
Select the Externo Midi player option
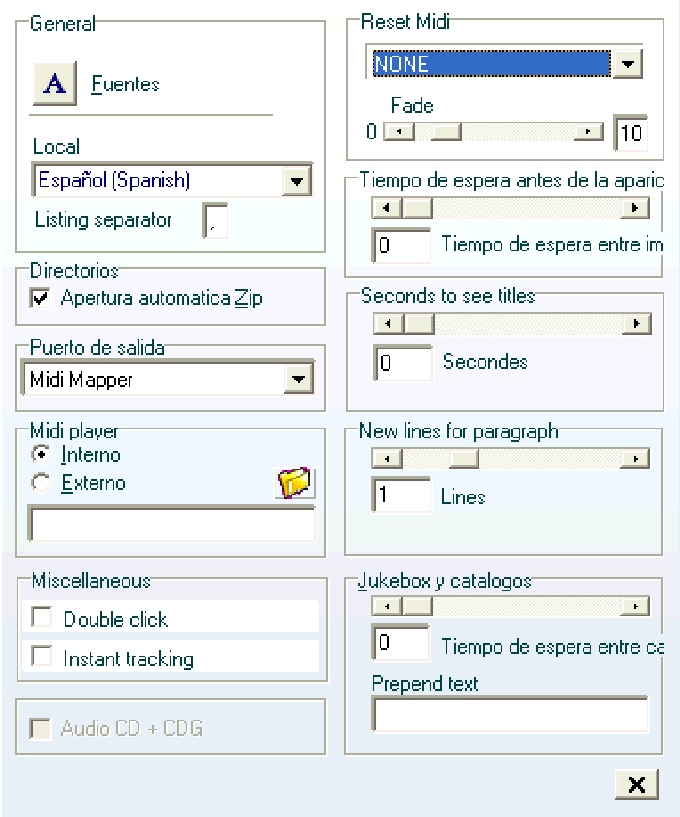tap(41, 482)
